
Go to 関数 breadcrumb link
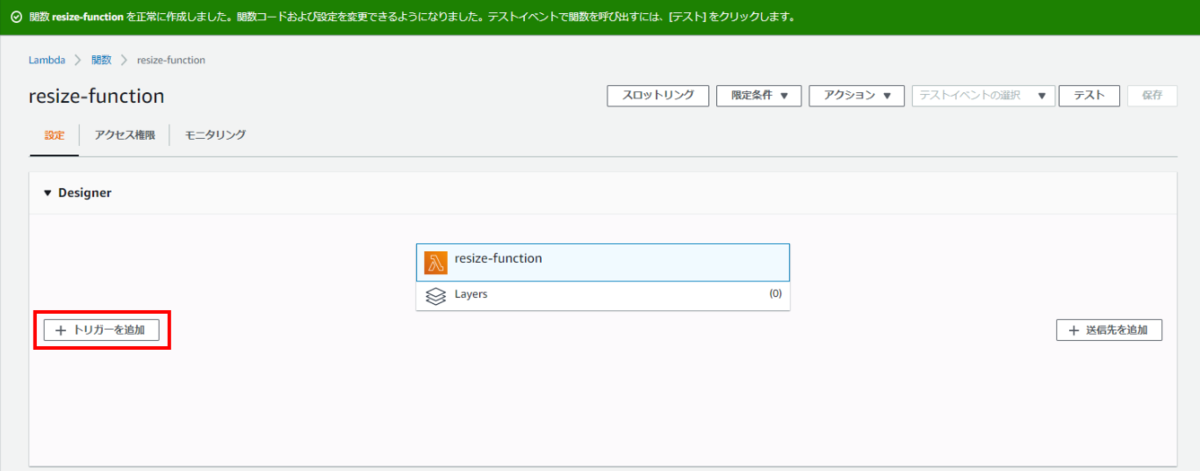[101, 60]
